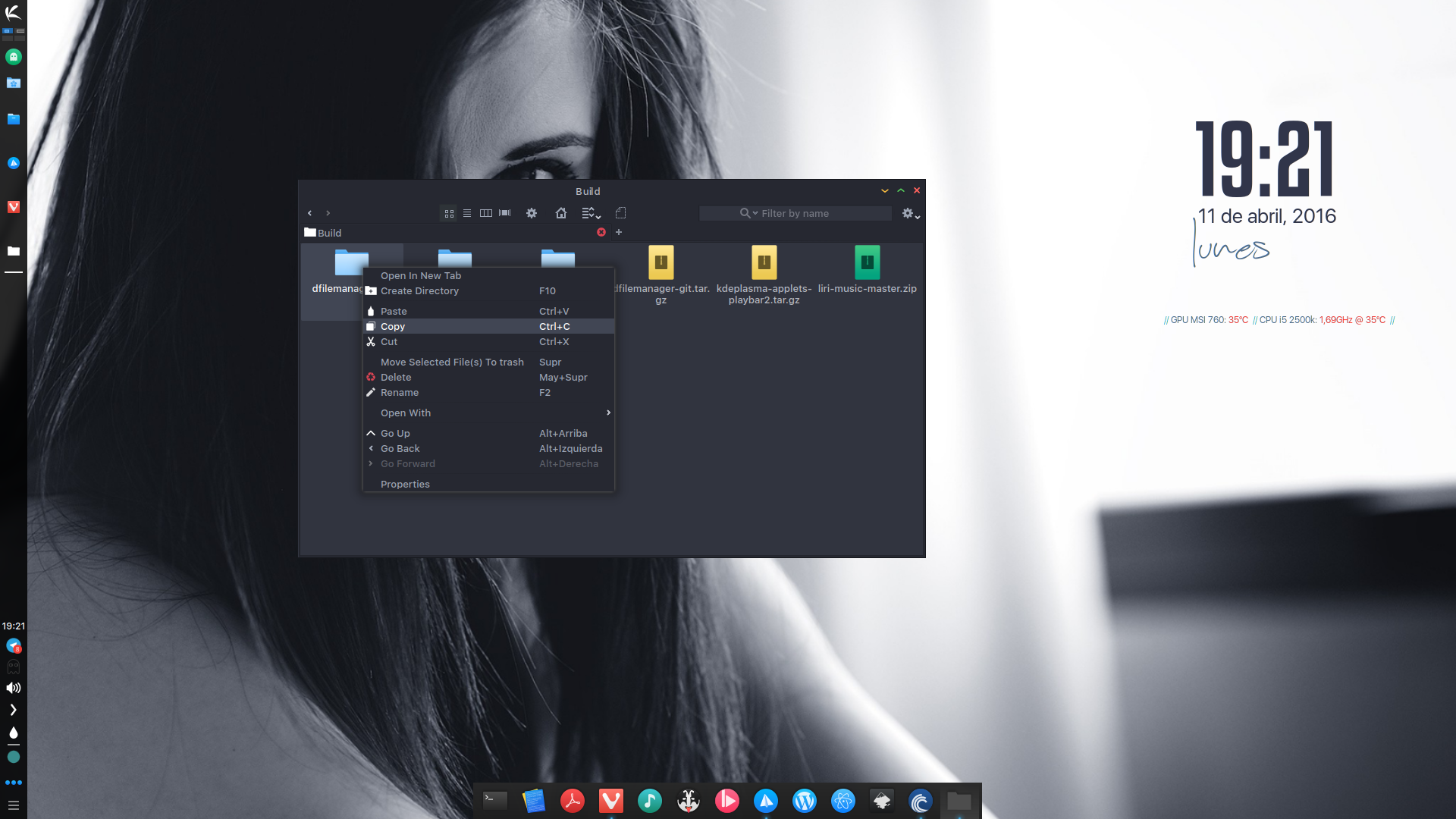Toggle the compact view mode
1456x819 pixels.
click(504, 213)
